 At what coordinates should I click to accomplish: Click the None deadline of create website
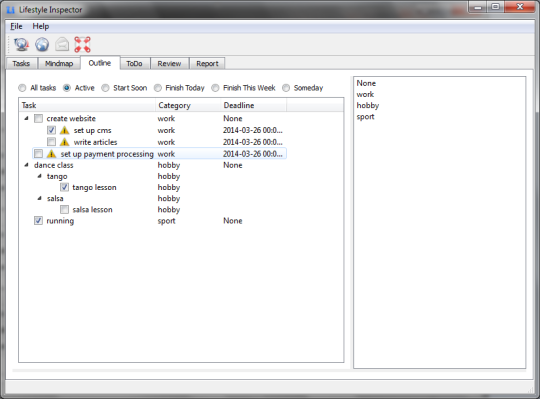tap(232, 118)
